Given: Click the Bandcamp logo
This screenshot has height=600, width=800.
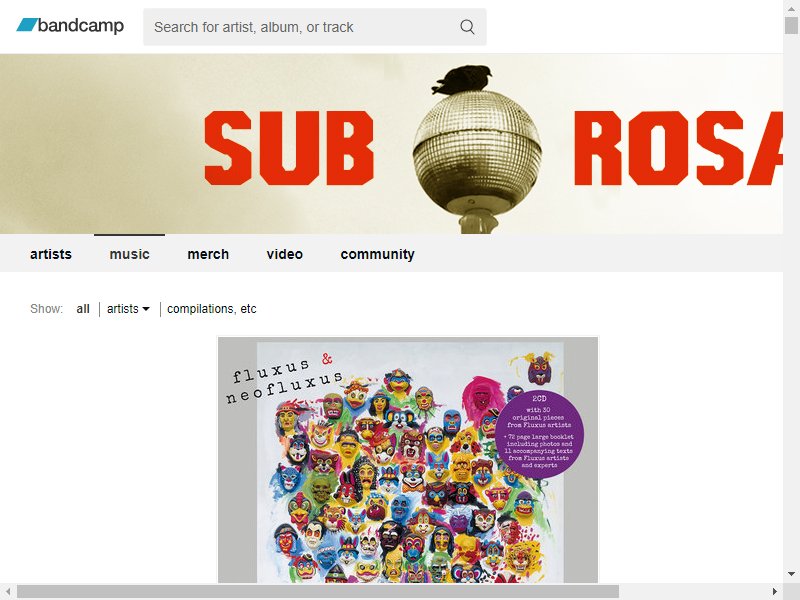Looking at the screenshot, I should (x=70, y=26).
